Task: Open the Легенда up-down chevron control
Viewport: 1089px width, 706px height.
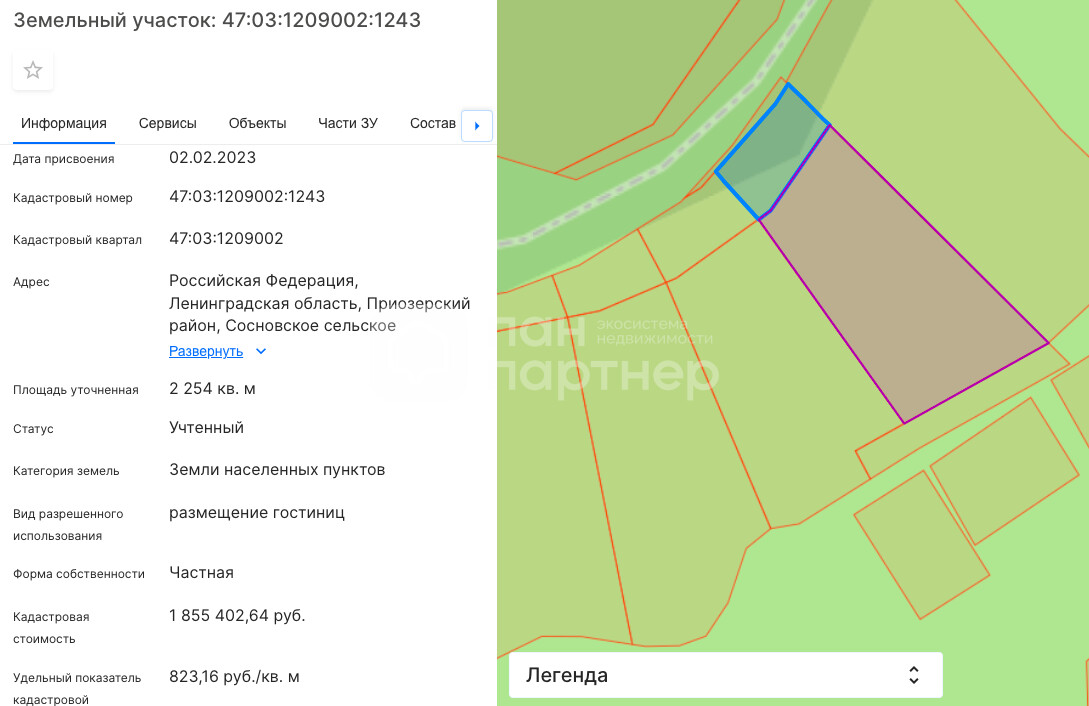Action: tap(913, 675)
